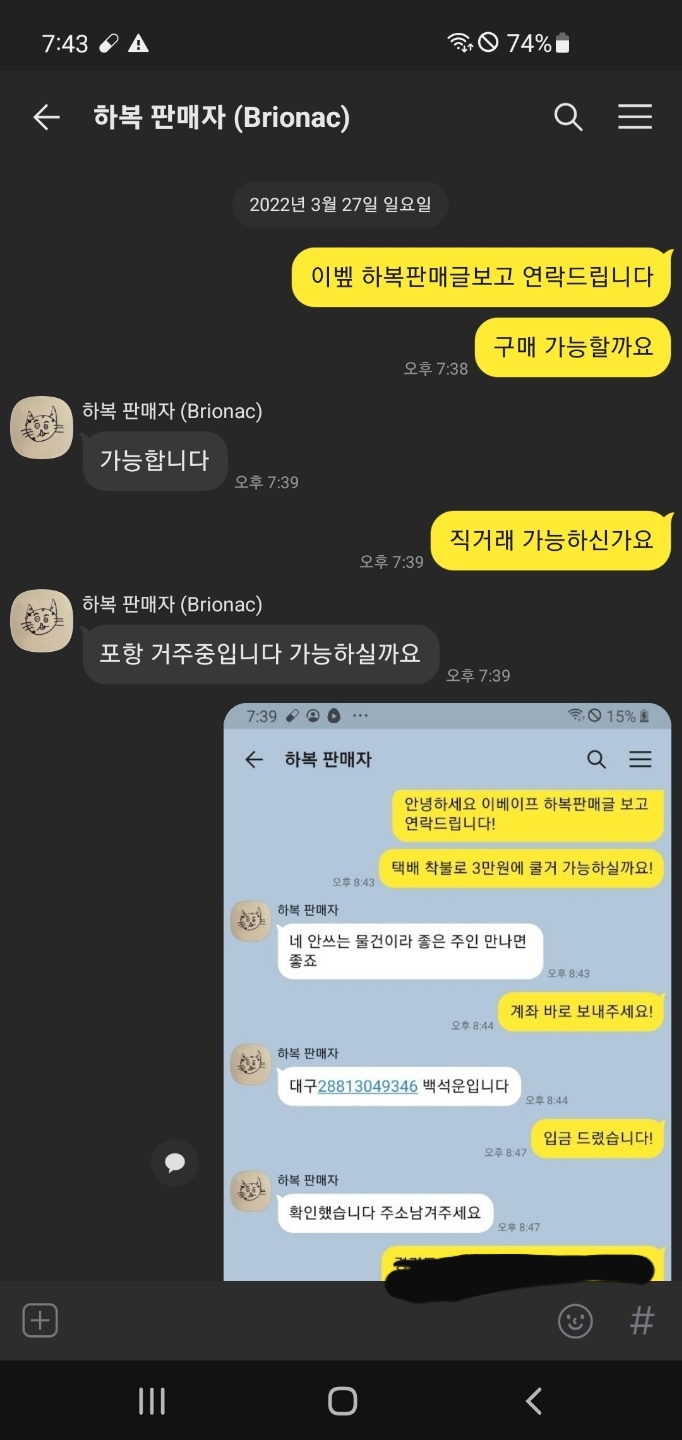682x1440 pixels.
Task: Tap the 포항 거주중입니다 message bubble
Action: click(260, 654)
